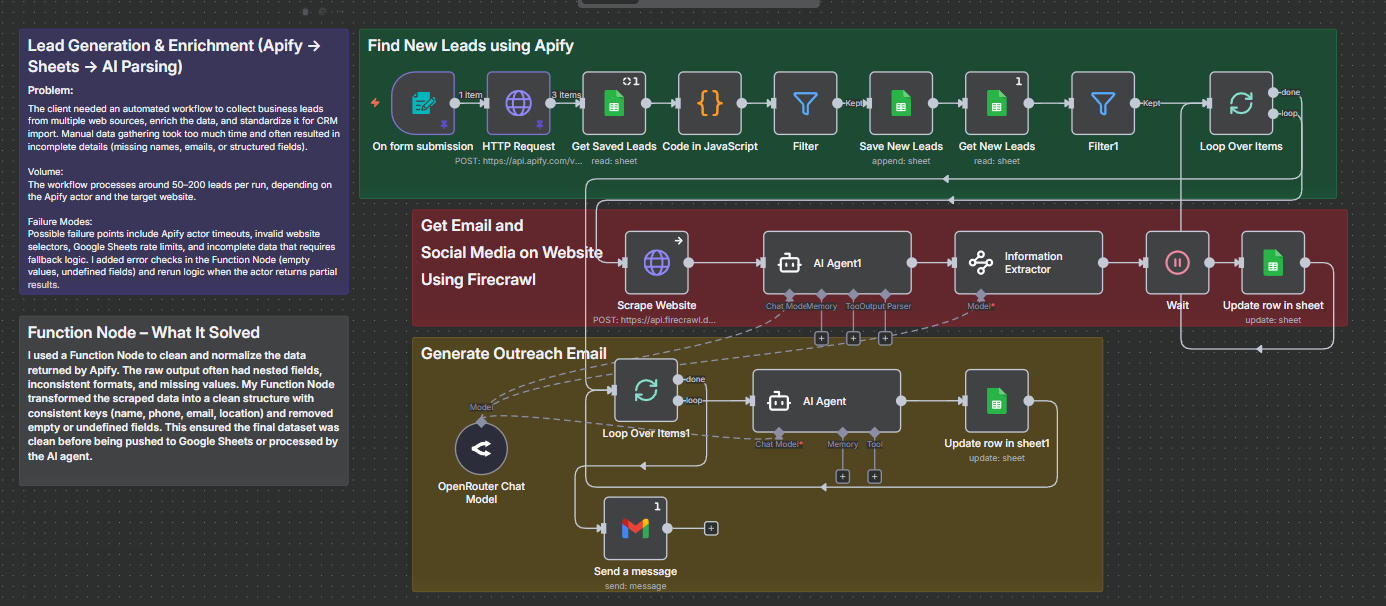
Task: Open the Save New Leads sheet node
Action: (901, 103)
